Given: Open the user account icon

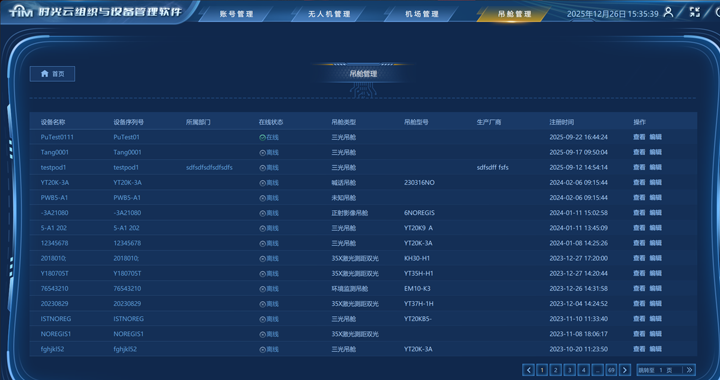Looking at the screenshot, I should click(x=669, y=12).
